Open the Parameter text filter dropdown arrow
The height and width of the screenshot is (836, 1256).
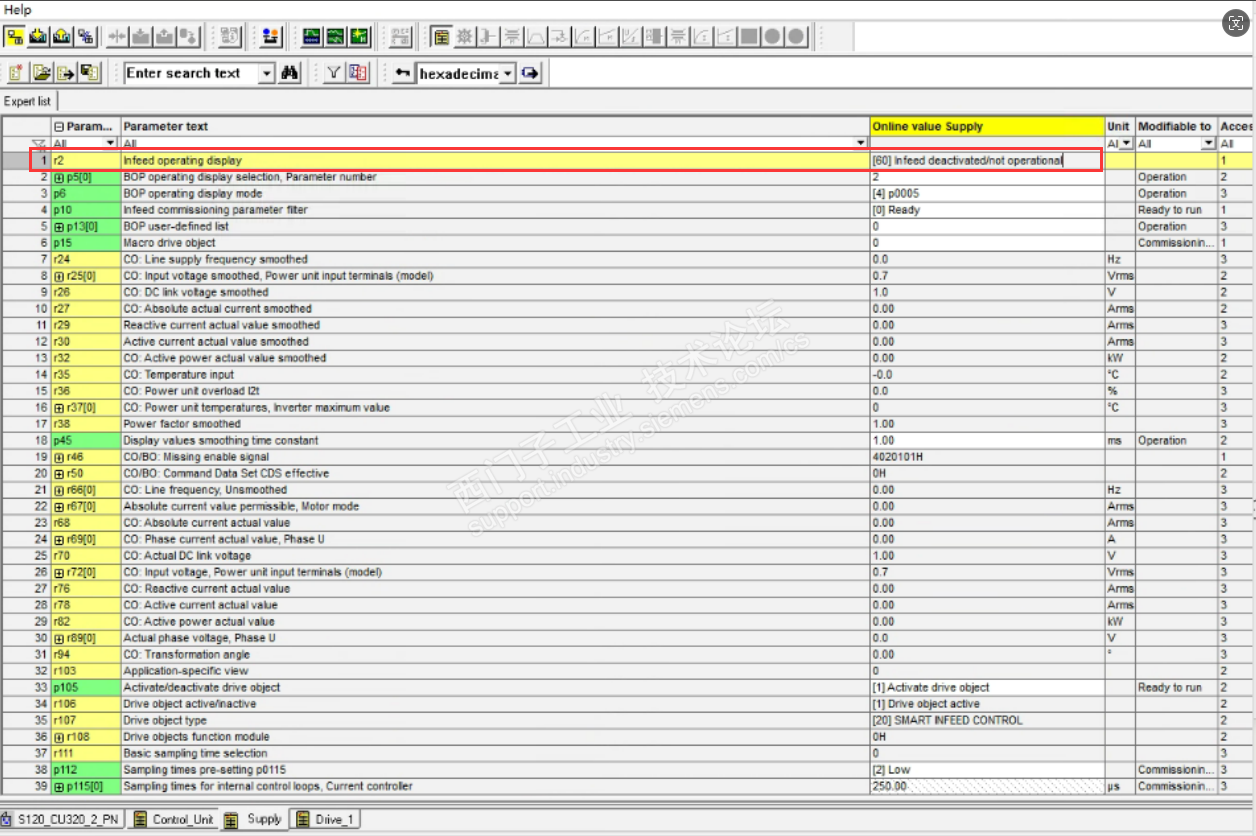click(x=861, y=144)
